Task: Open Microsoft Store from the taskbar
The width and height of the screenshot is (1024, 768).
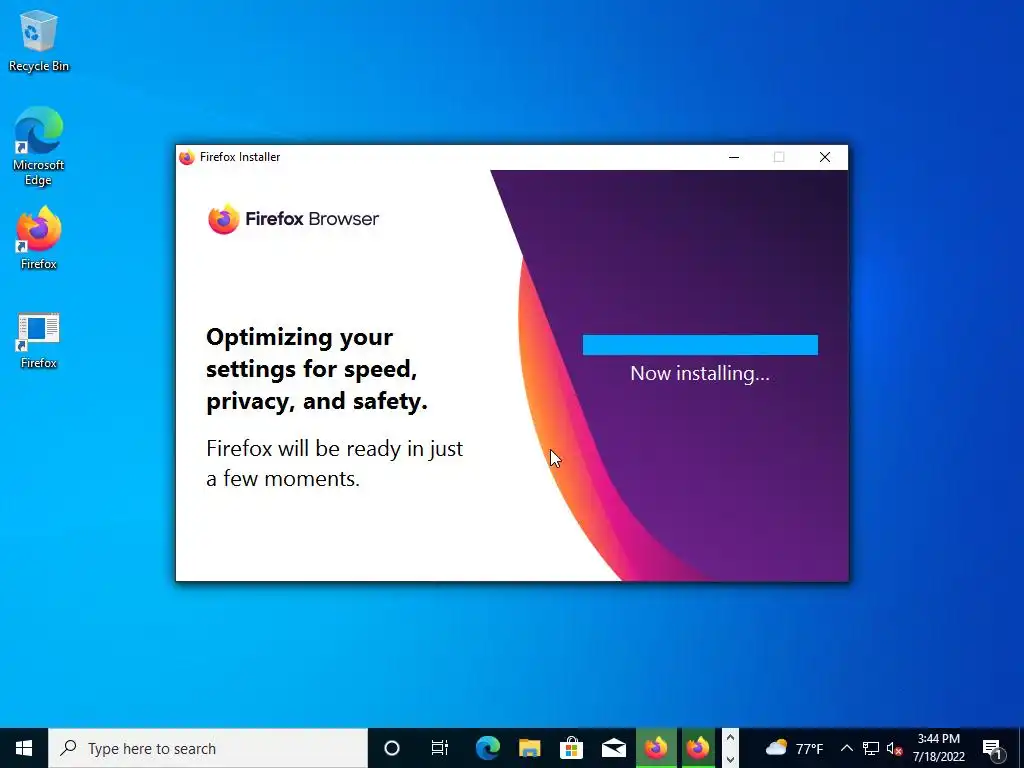Action: pyautogui.click(x=571, y=748)
